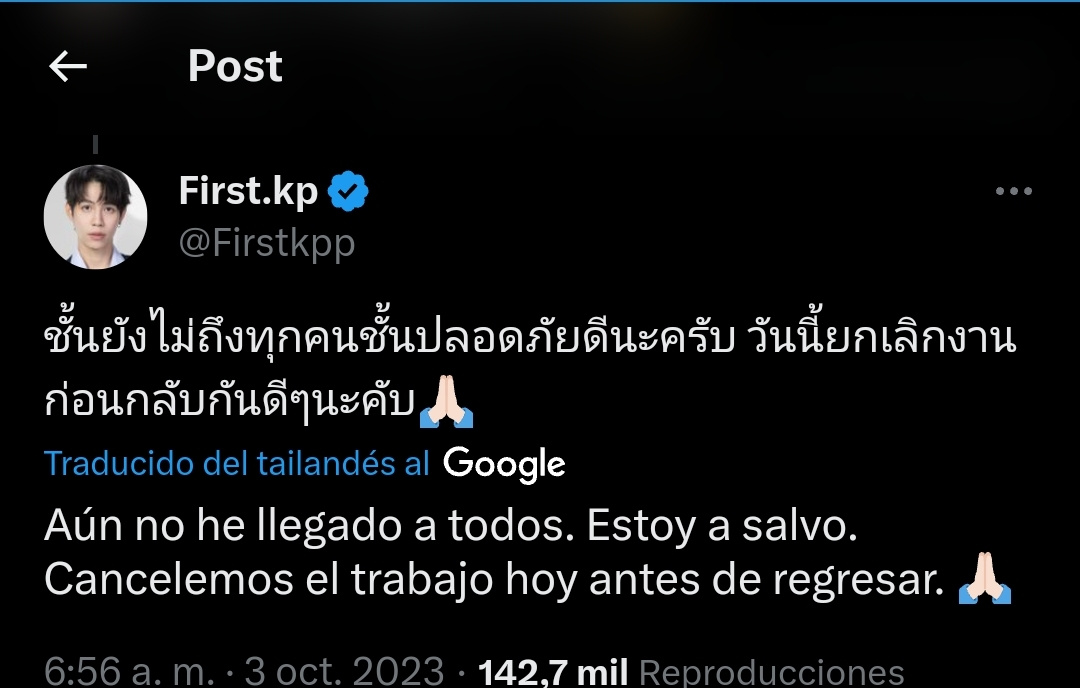
Task: Open the First.kp display name link
Action: [x=248, y=191]
